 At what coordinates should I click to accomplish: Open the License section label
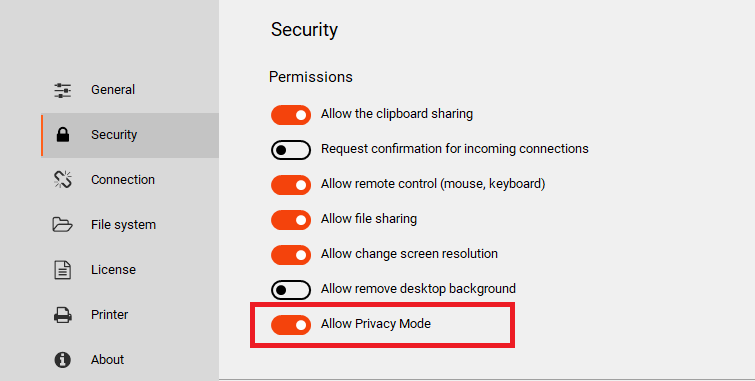click(x=113, y=270)
